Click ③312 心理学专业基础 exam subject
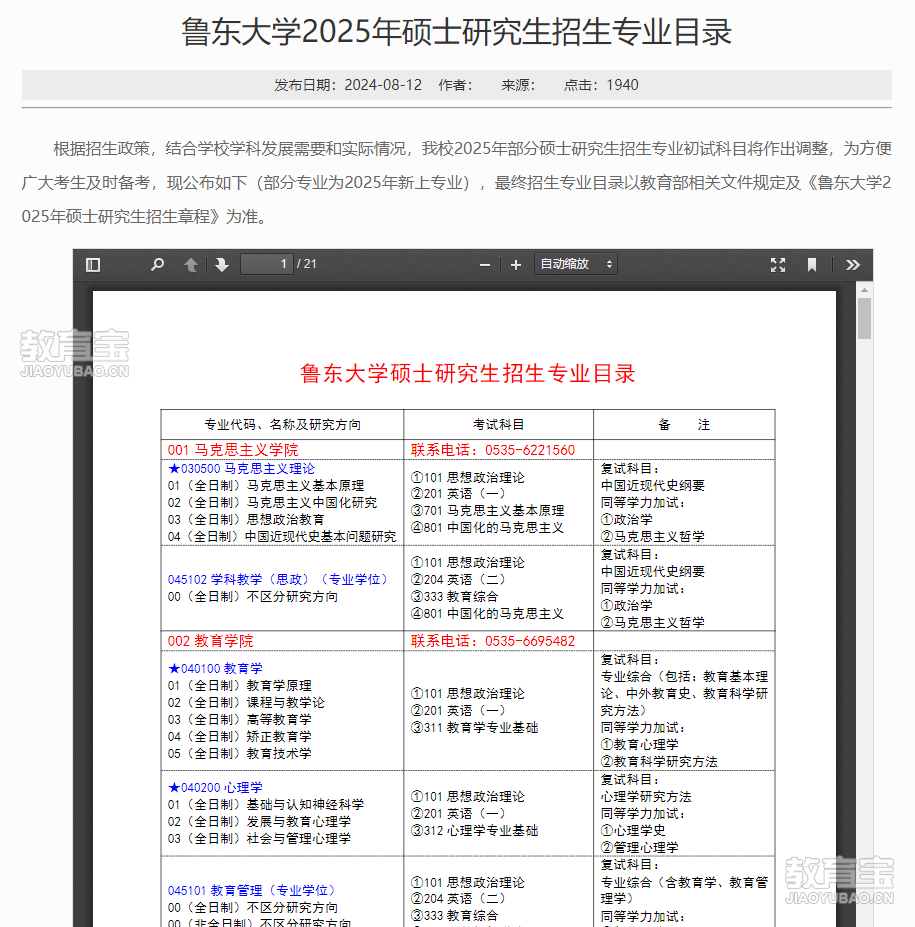Viewport: 915px width, 927px height. point(475,830)
